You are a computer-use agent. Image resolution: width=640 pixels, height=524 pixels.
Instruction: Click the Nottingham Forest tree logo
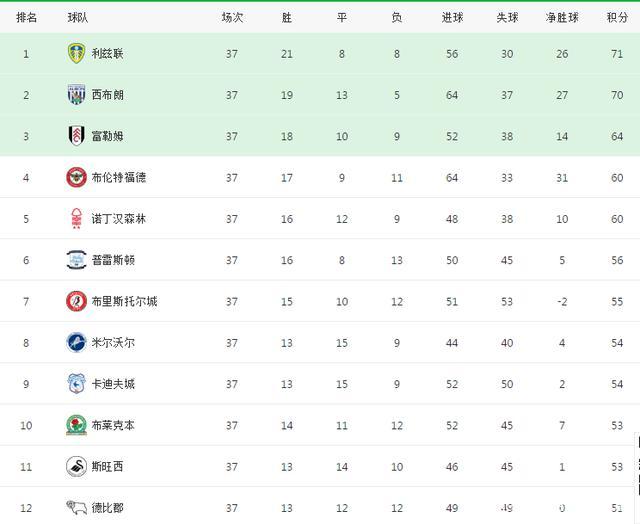[76, 219]
